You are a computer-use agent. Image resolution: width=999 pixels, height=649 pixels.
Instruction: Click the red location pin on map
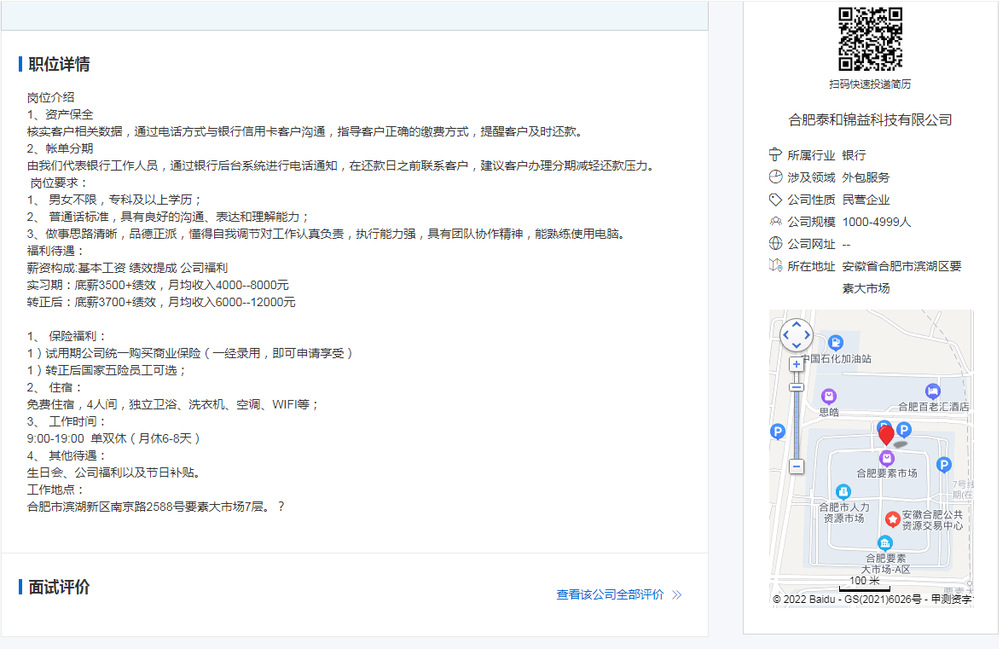[x=886, y=435]
